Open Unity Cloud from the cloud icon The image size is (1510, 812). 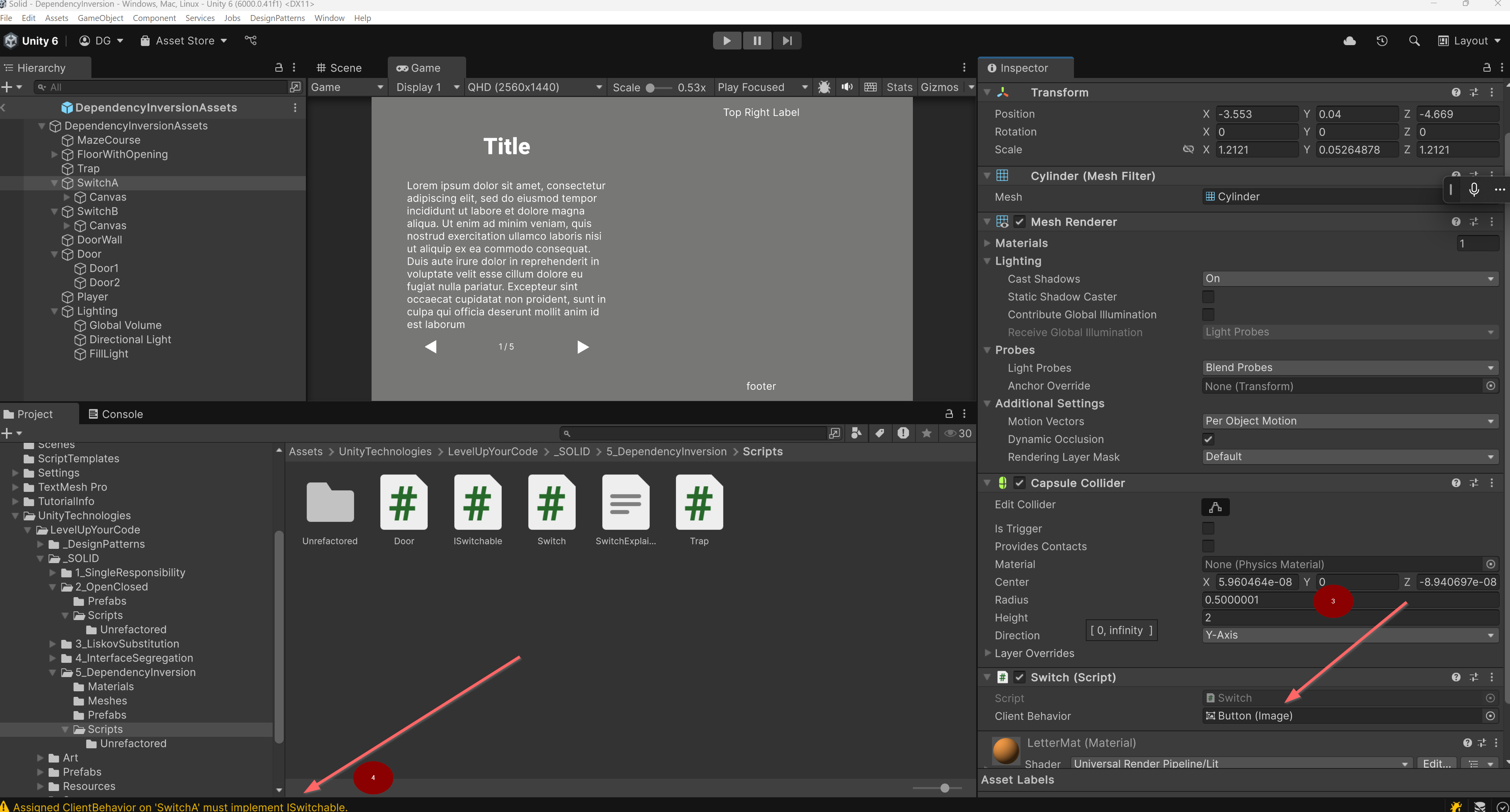pyautogui.click(x=1349, y=40)
